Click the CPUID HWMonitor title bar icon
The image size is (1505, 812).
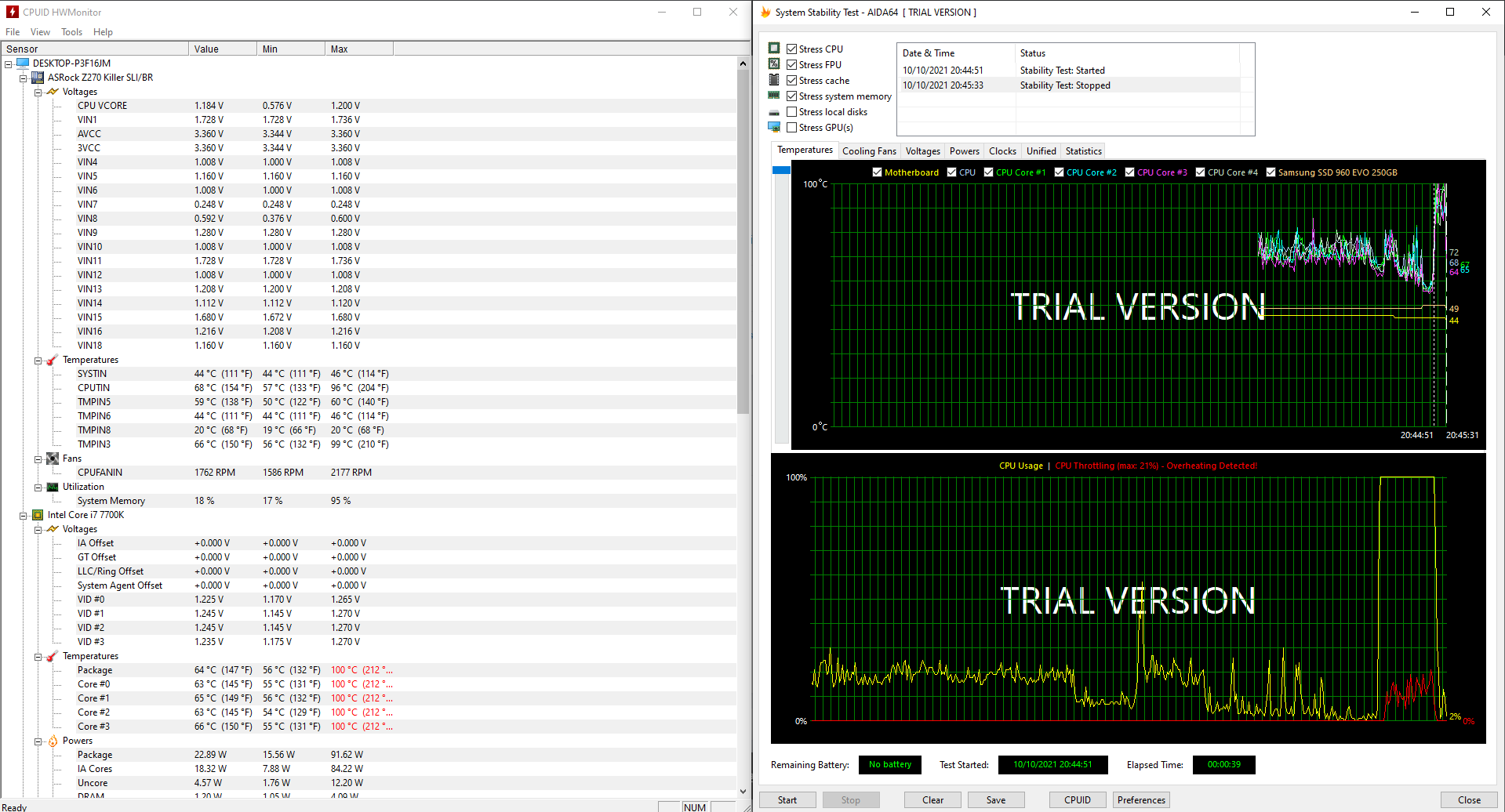coord(13,12)
